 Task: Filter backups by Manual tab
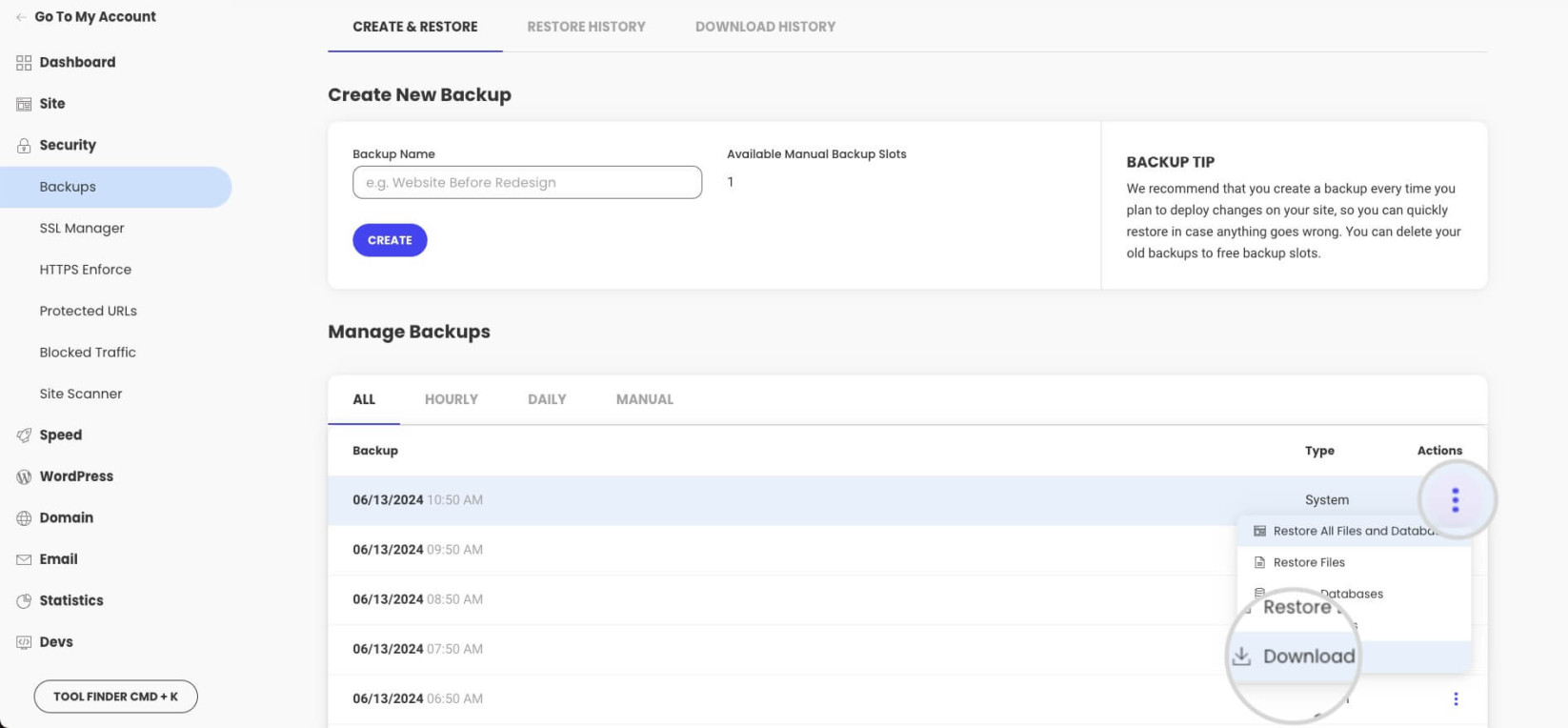[645, 399]
